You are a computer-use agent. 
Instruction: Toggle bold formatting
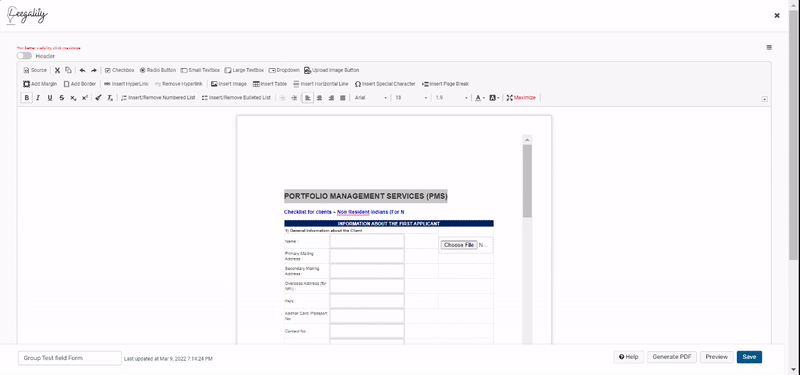coord(27,97)
